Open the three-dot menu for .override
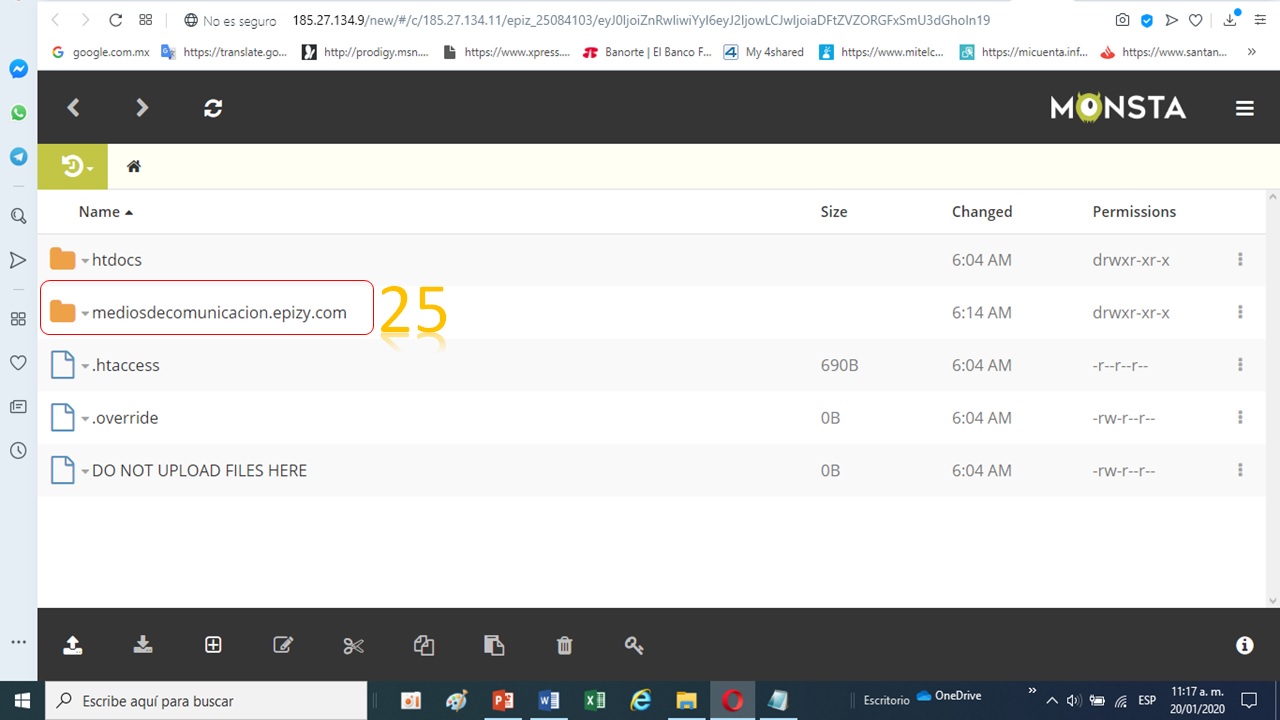 point(1240,418)
